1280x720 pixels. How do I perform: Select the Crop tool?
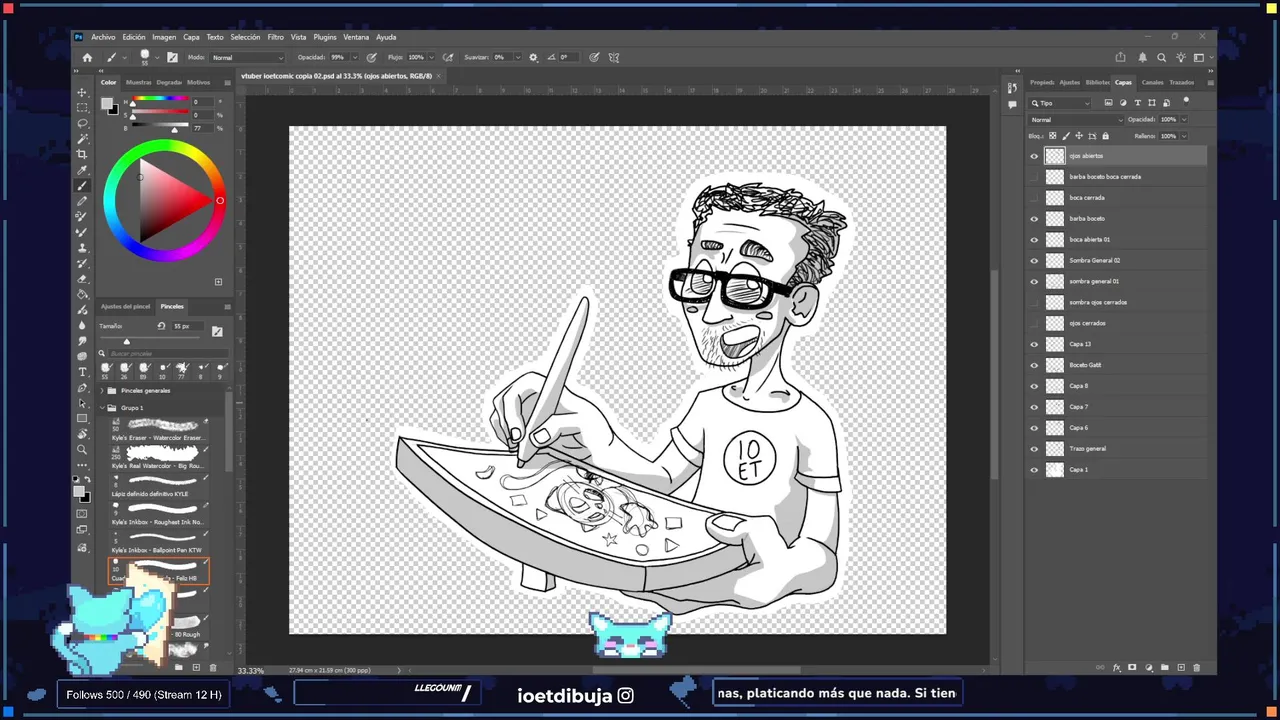(x=82, y=154)
